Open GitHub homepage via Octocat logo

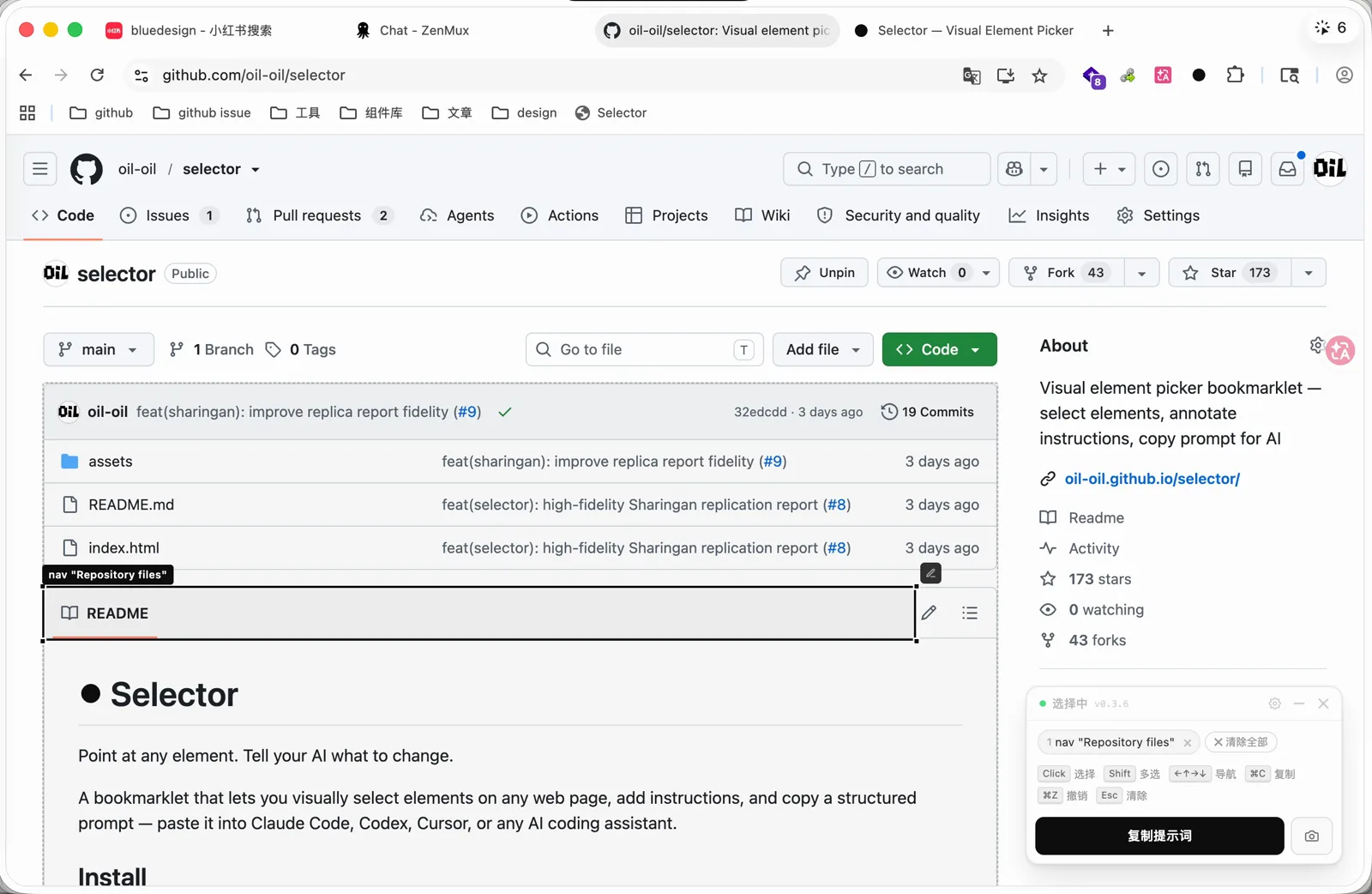click(x=86, y=169)
